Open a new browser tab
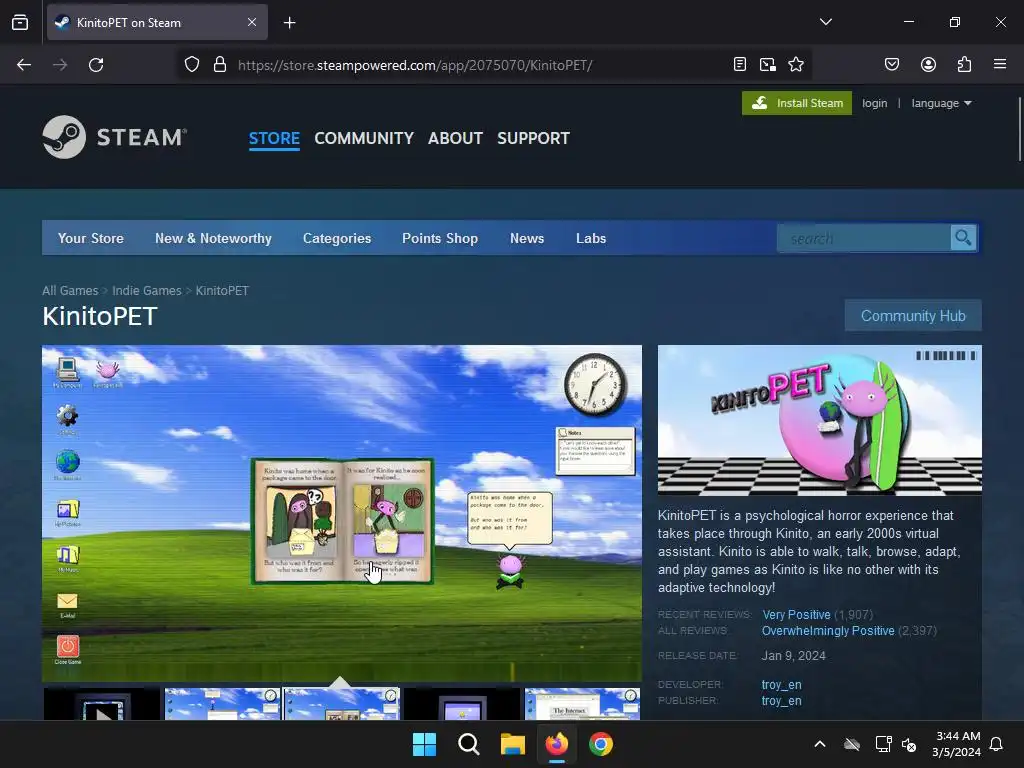The height and width of the screenshot is (768, 1024). [290, 23]
